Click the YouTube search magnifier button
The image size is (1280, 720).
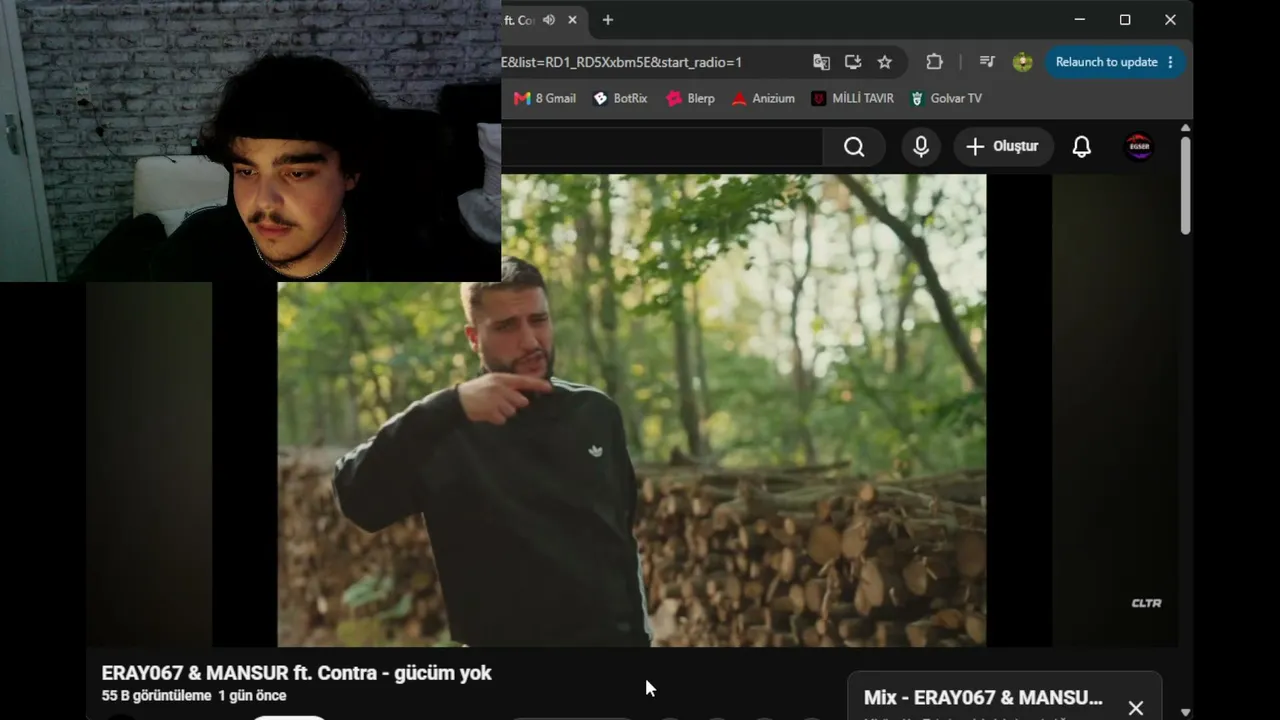click(x=854, y=147)
